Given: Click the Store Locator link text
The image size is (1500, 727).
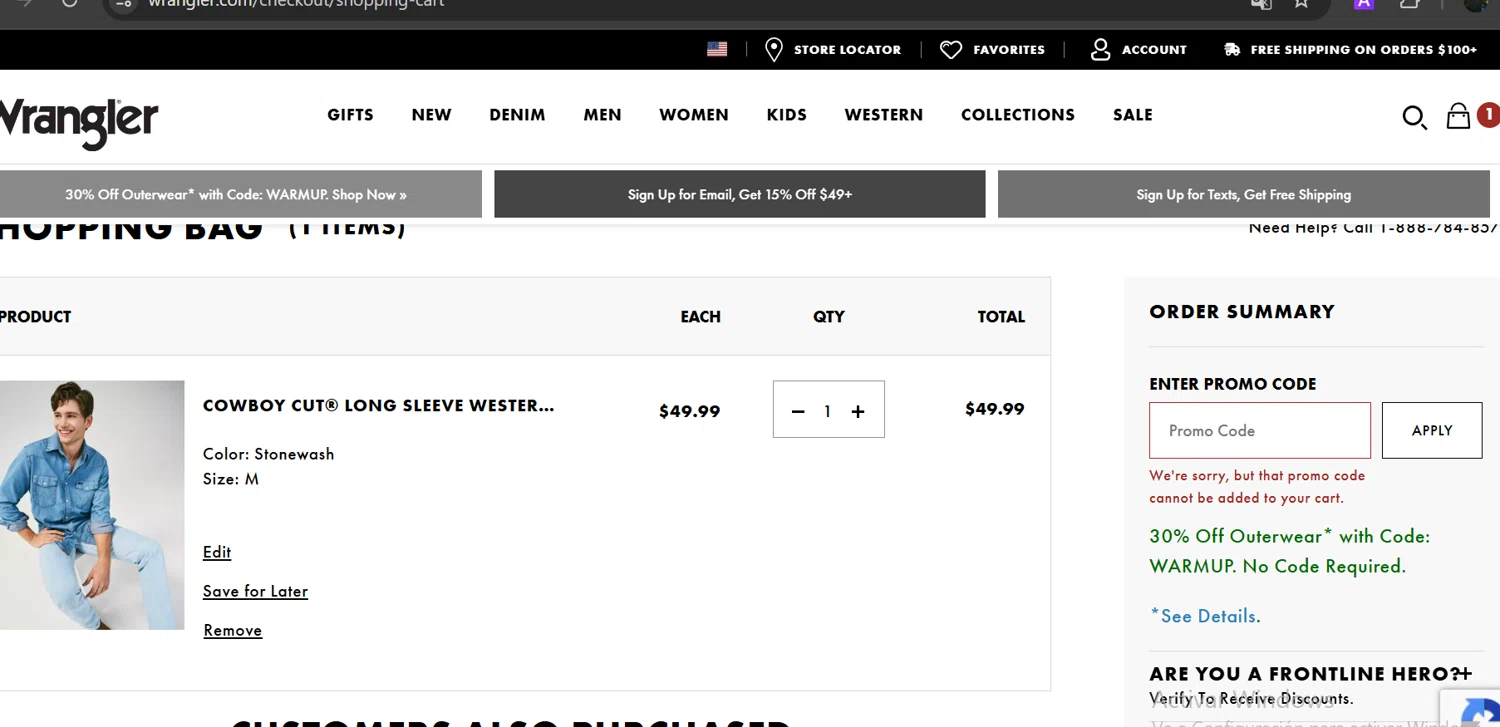Looking at the screenshot, I should tap(847, 50).
